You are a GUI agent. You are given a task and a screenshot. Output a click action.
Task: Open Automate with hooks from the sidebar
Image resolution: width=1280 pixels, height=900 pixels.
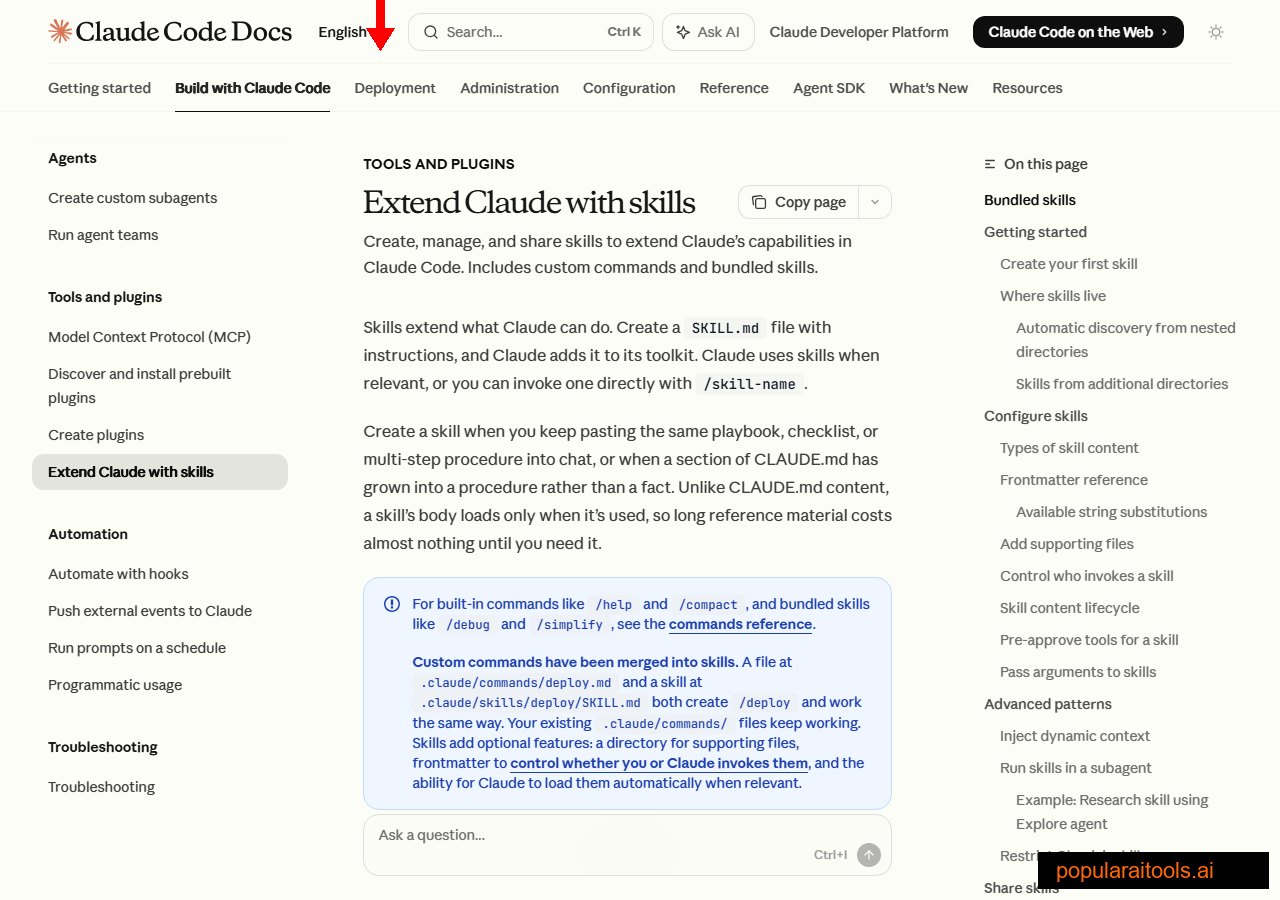click(x=118, y=573)
